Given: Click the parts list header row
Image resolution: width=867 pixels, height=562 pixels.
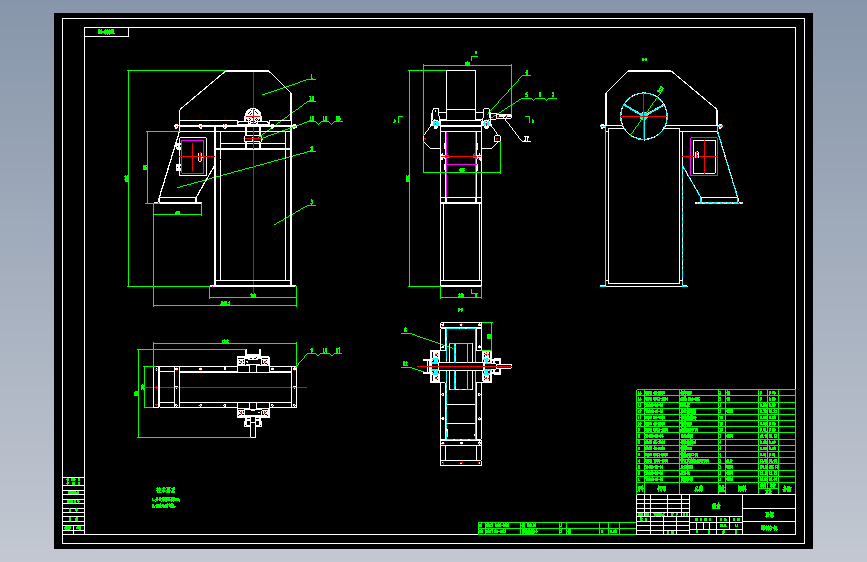Looking at the screenshot, I should click(715, 488).
